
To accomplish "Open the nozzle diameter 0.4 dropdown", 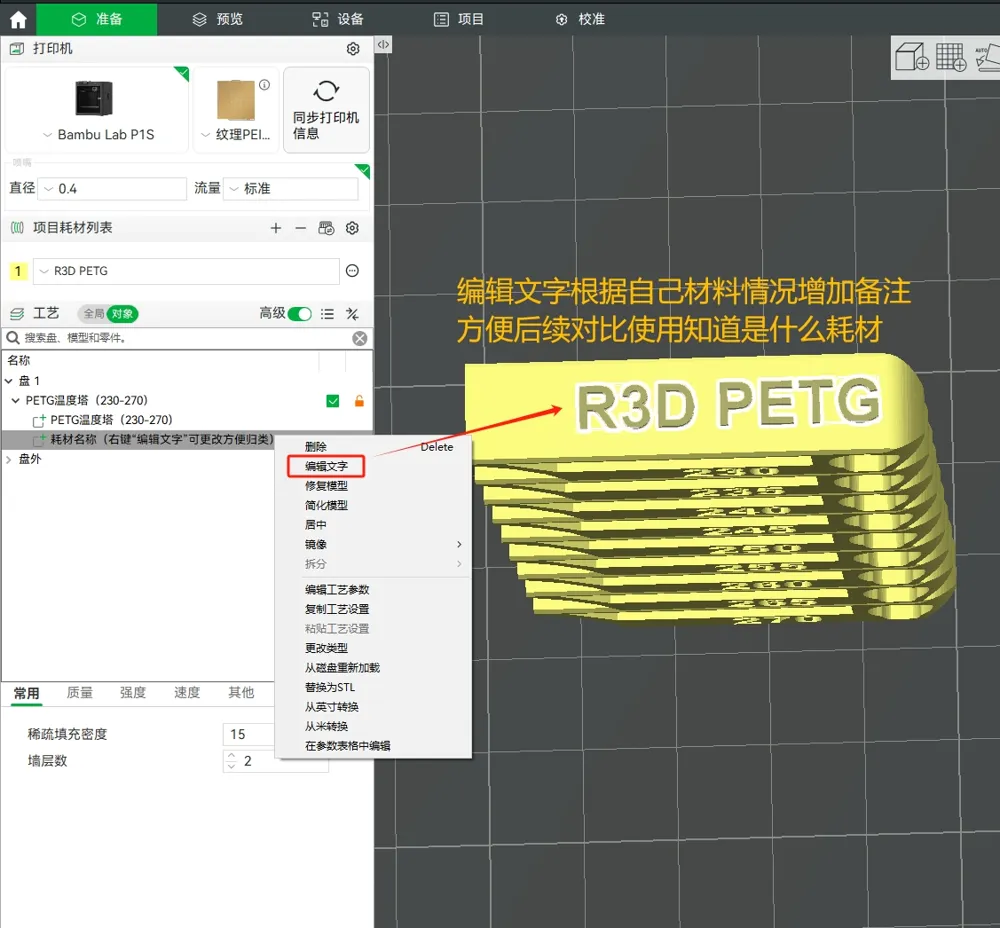I will [x=112, y=189].
